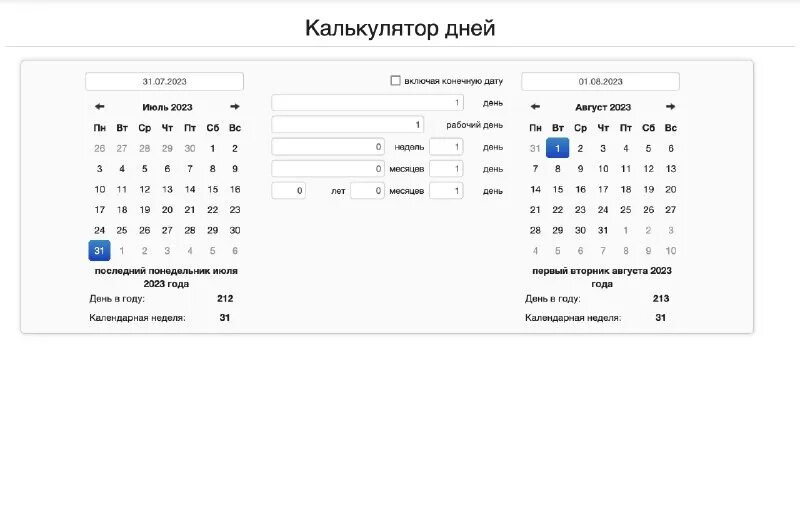Screen dimensions: 800x509
Task: Select grayed July 31 in right calendar
Action: (x=535, y=148)
